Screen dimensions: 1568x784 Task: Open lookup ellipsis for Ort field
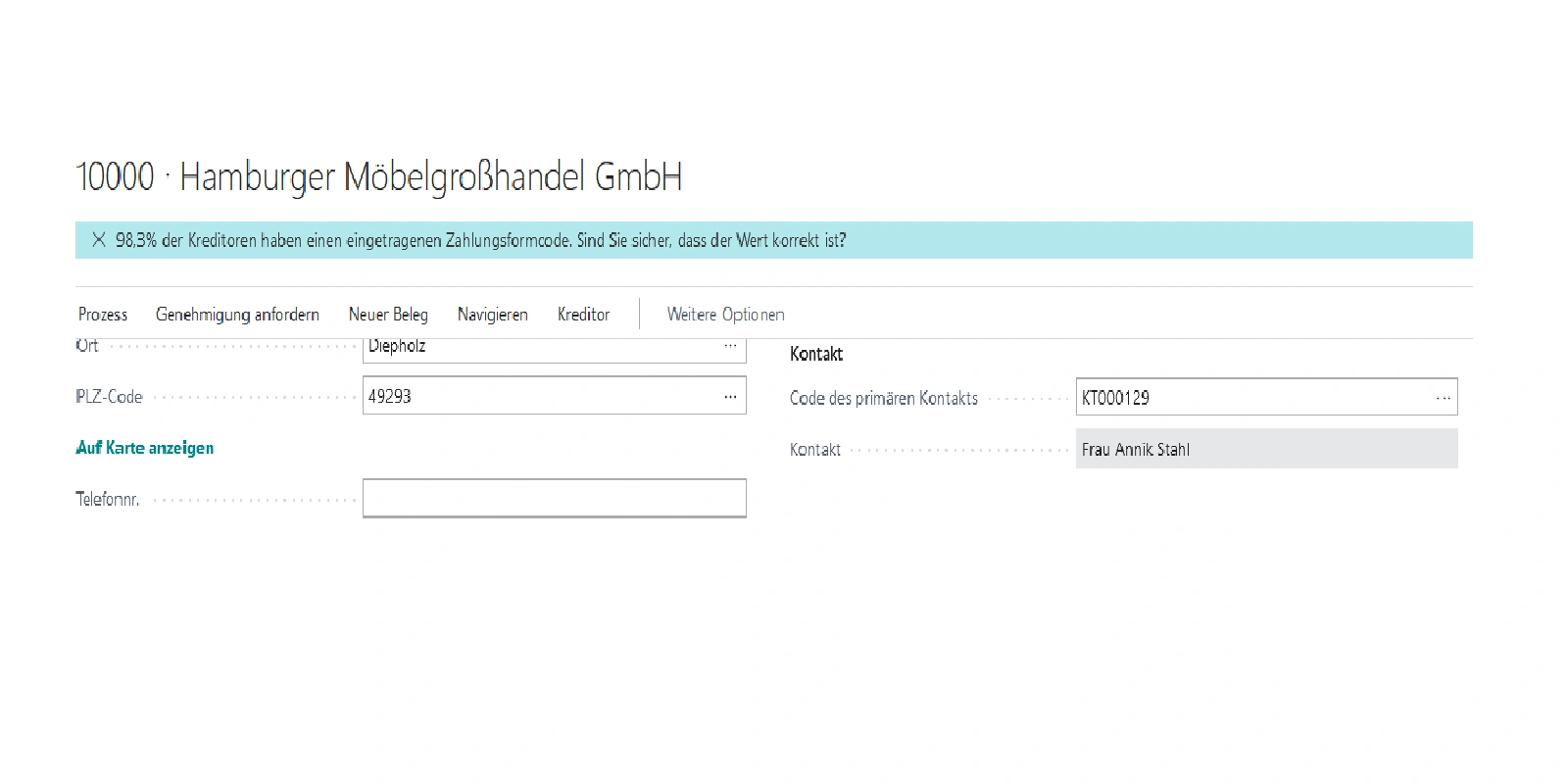pos(730,347)
